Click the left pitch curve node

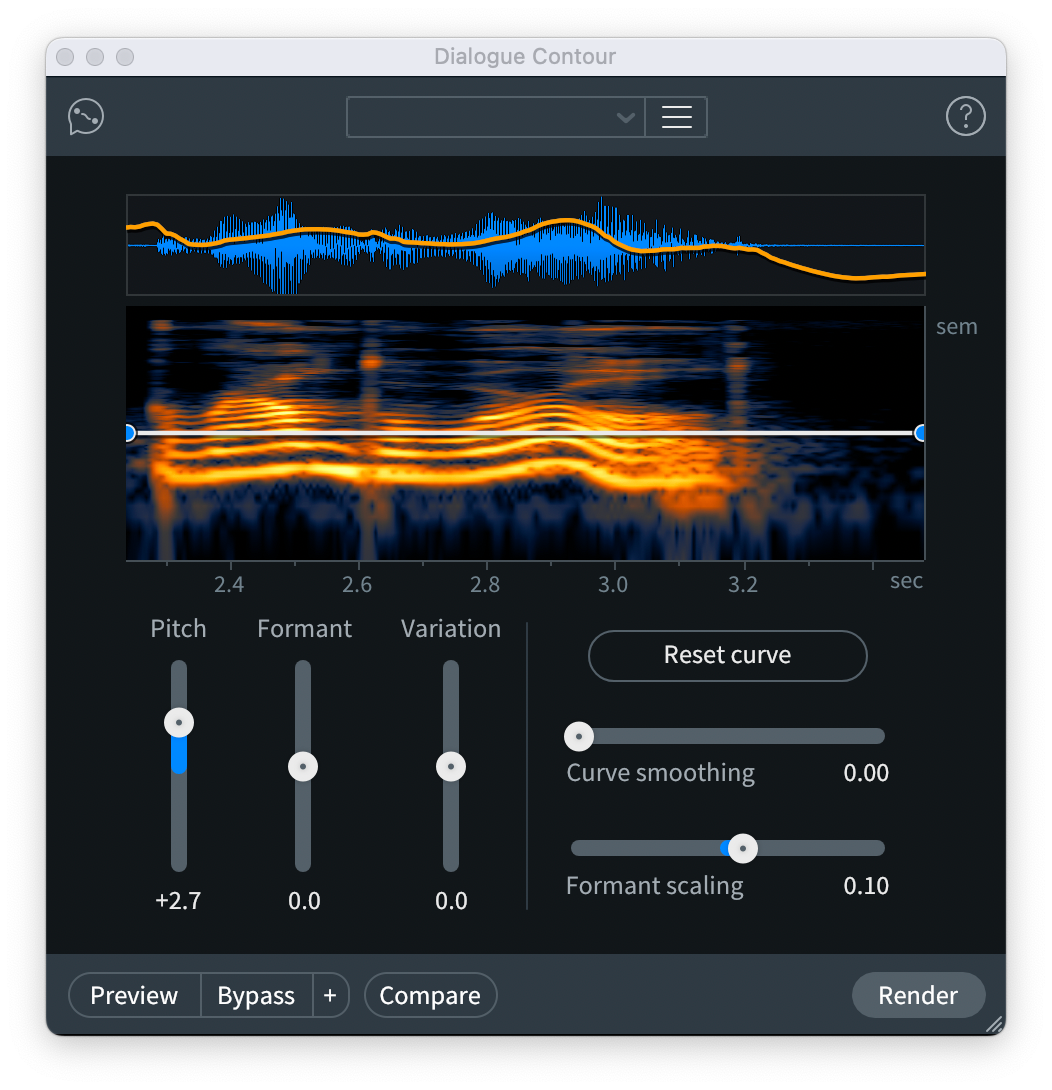point(130,433)
